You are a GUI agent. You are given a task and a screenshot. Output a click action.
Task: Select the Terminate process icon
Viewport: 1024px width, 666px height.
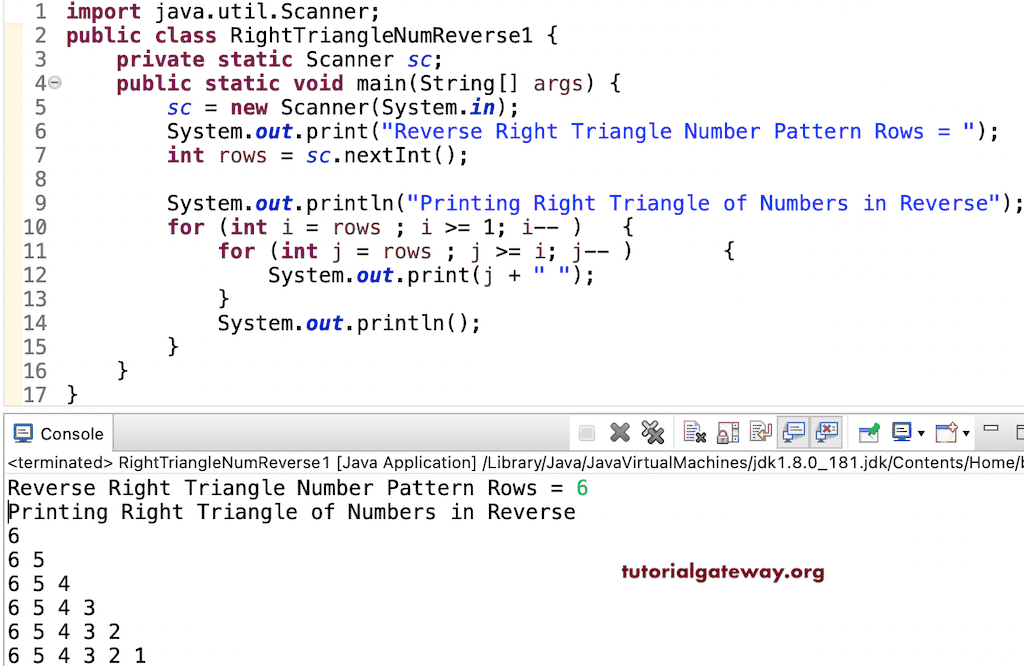tap(585, 433)
